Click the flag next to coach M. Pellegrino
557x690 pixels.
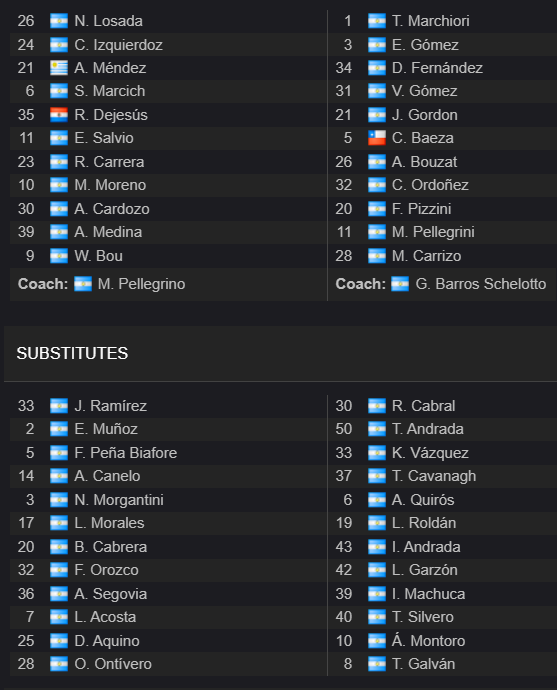[83, 284]
